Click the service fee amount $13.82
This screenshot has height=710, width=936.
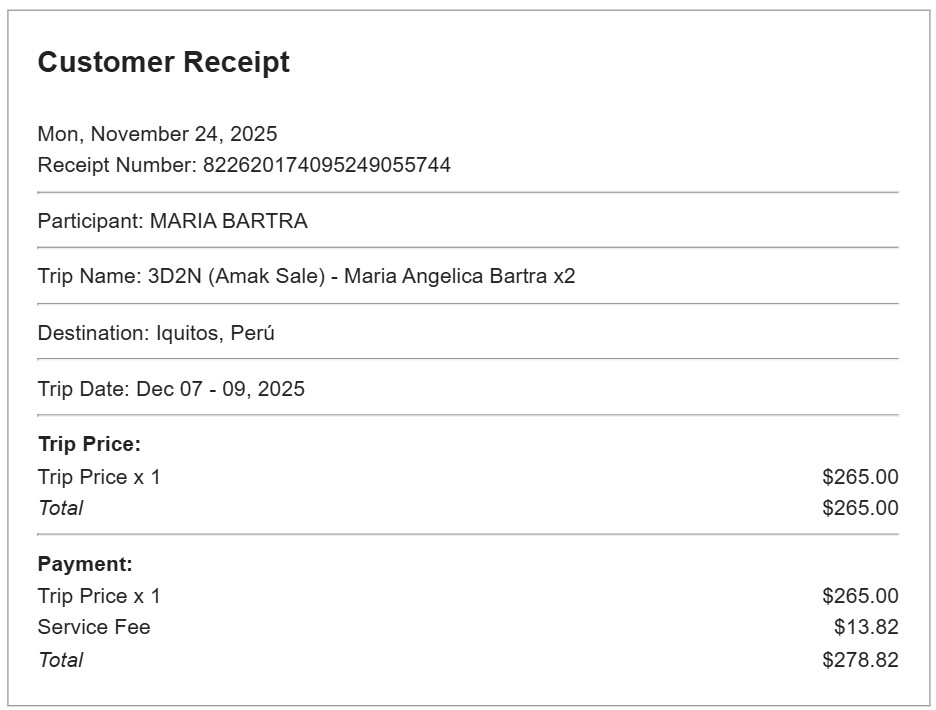pos(866,627)
